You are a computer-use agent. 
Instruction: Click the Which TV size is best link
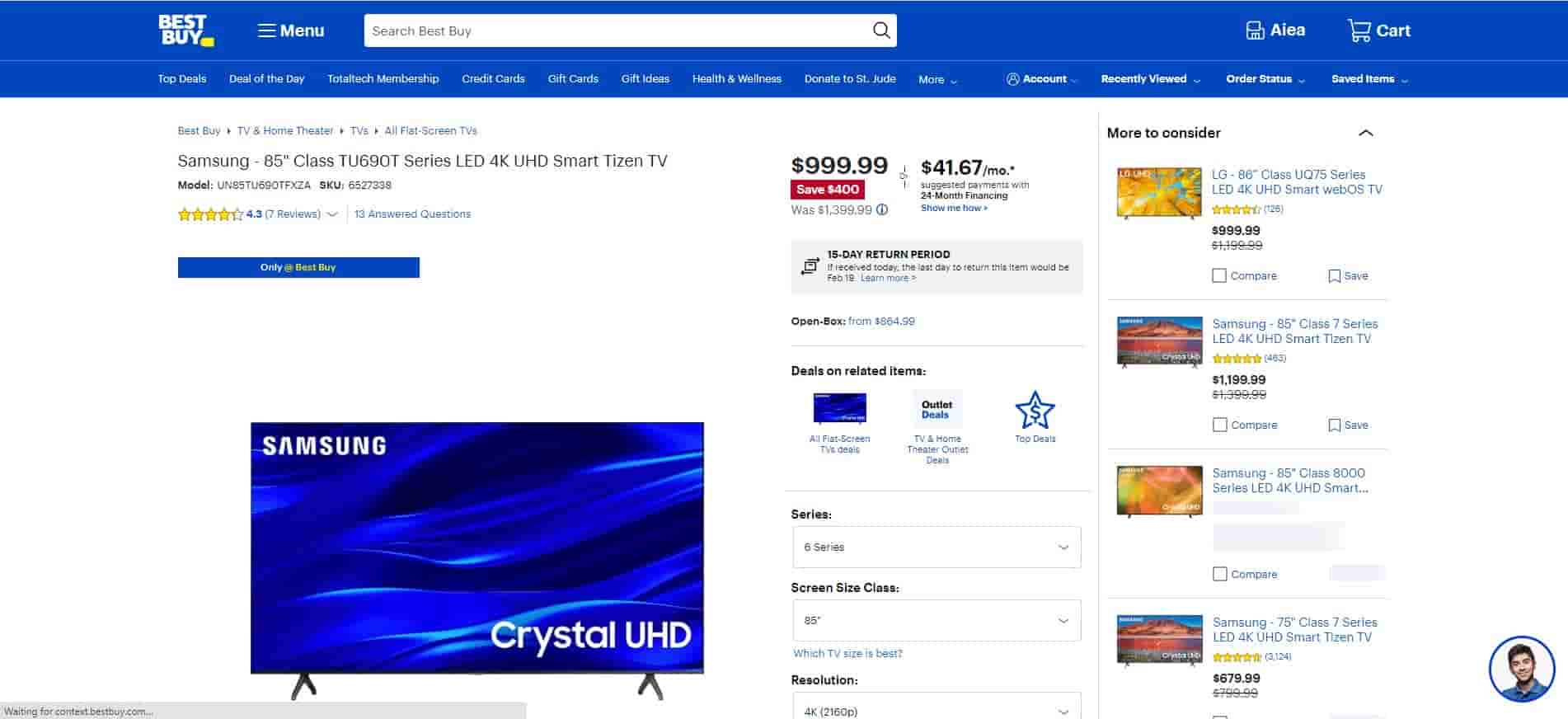point(847,653)
